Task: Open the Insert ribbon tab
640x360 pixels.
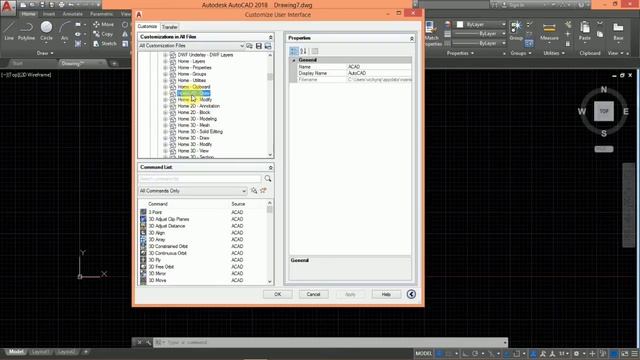Action: point(49,14)
